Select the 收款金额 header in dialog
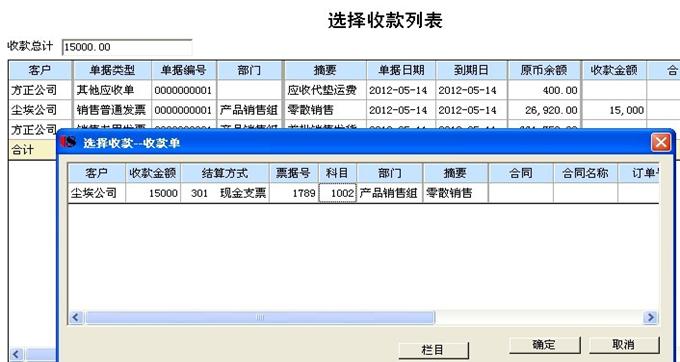The image size is (680, 362). click(153, 173)
